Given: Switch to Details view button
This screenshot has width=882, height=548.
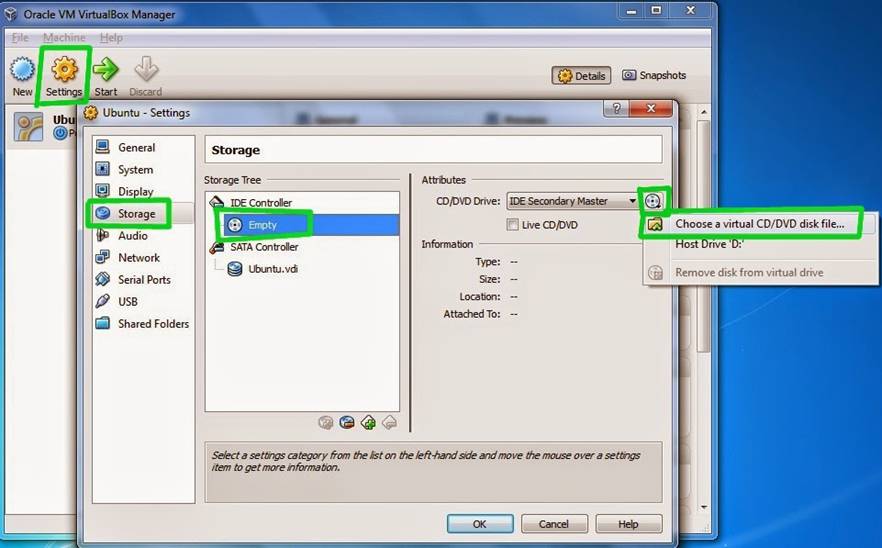Looking at the screenshot, I should [x=582, y=76].
